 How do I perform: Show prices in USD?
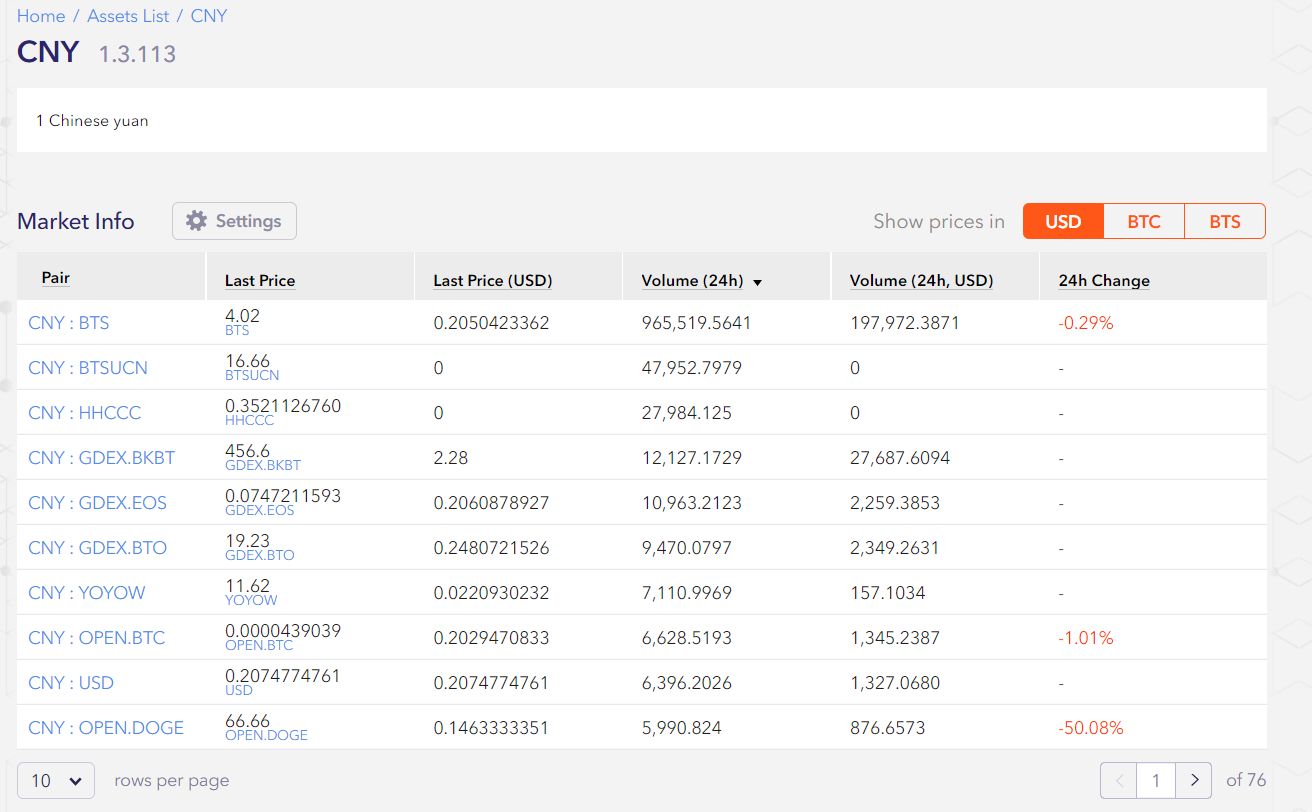click(x=1063, y=221)
